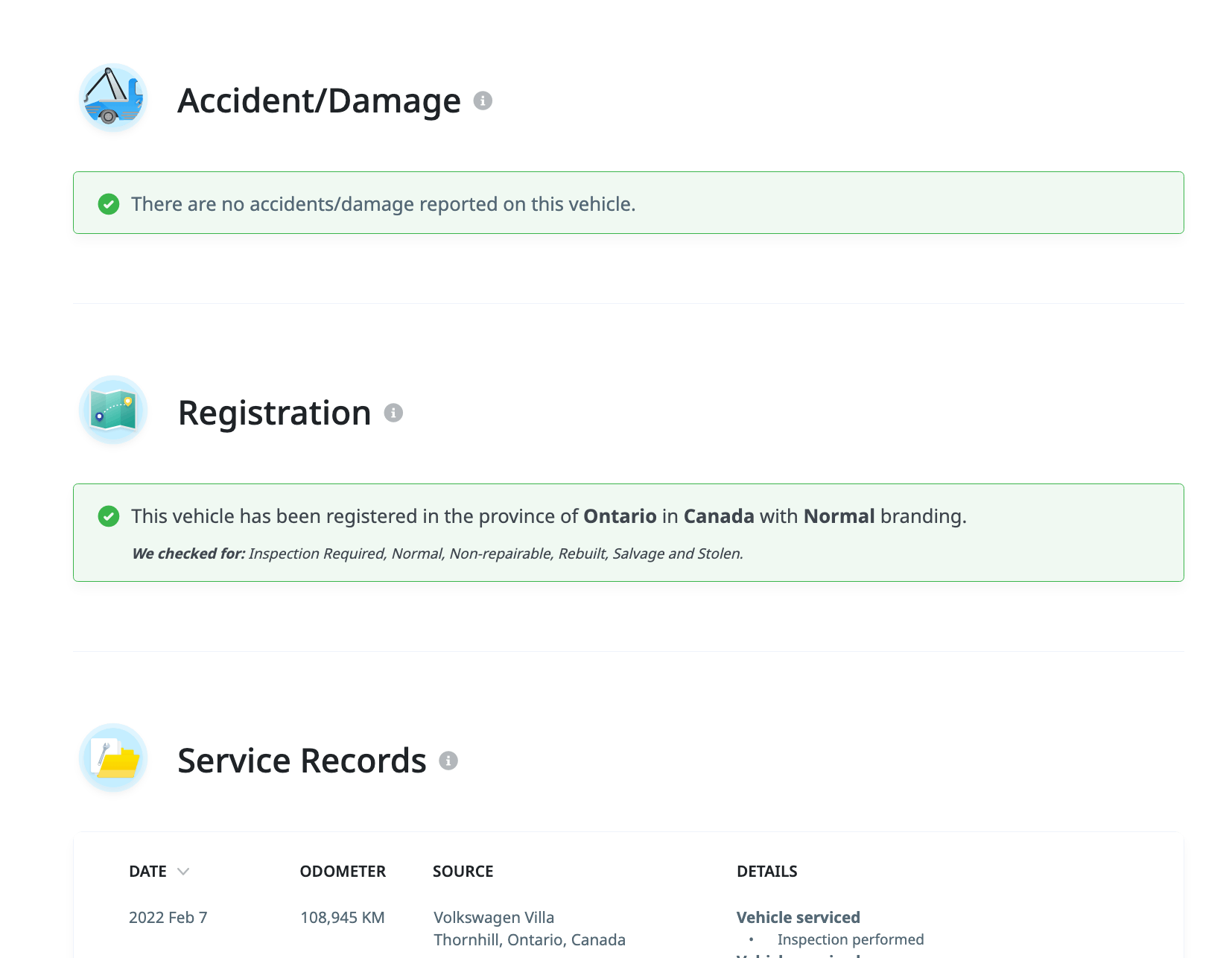Image resolution: width=1232 pixels, height=958 pixels.
Task: Click green checkmark in no accidents banner
Action: point(109,204)
